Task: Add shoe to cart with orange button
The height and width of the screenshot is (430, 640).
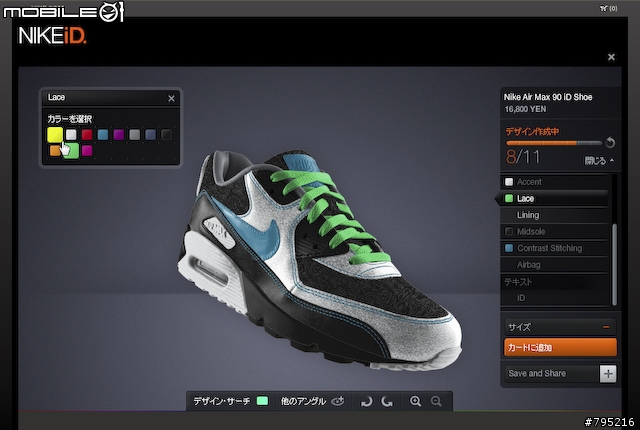Action: pos(560,347)
